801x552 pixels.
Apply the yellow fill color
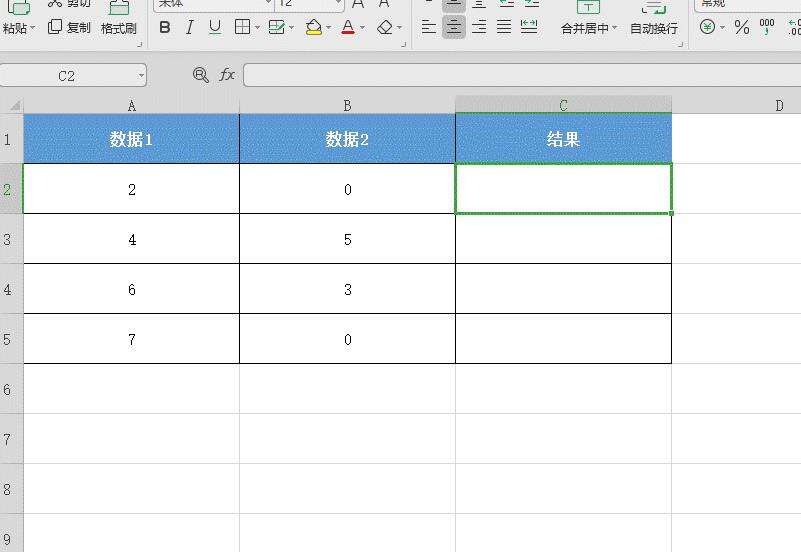(x=314, y=27)
